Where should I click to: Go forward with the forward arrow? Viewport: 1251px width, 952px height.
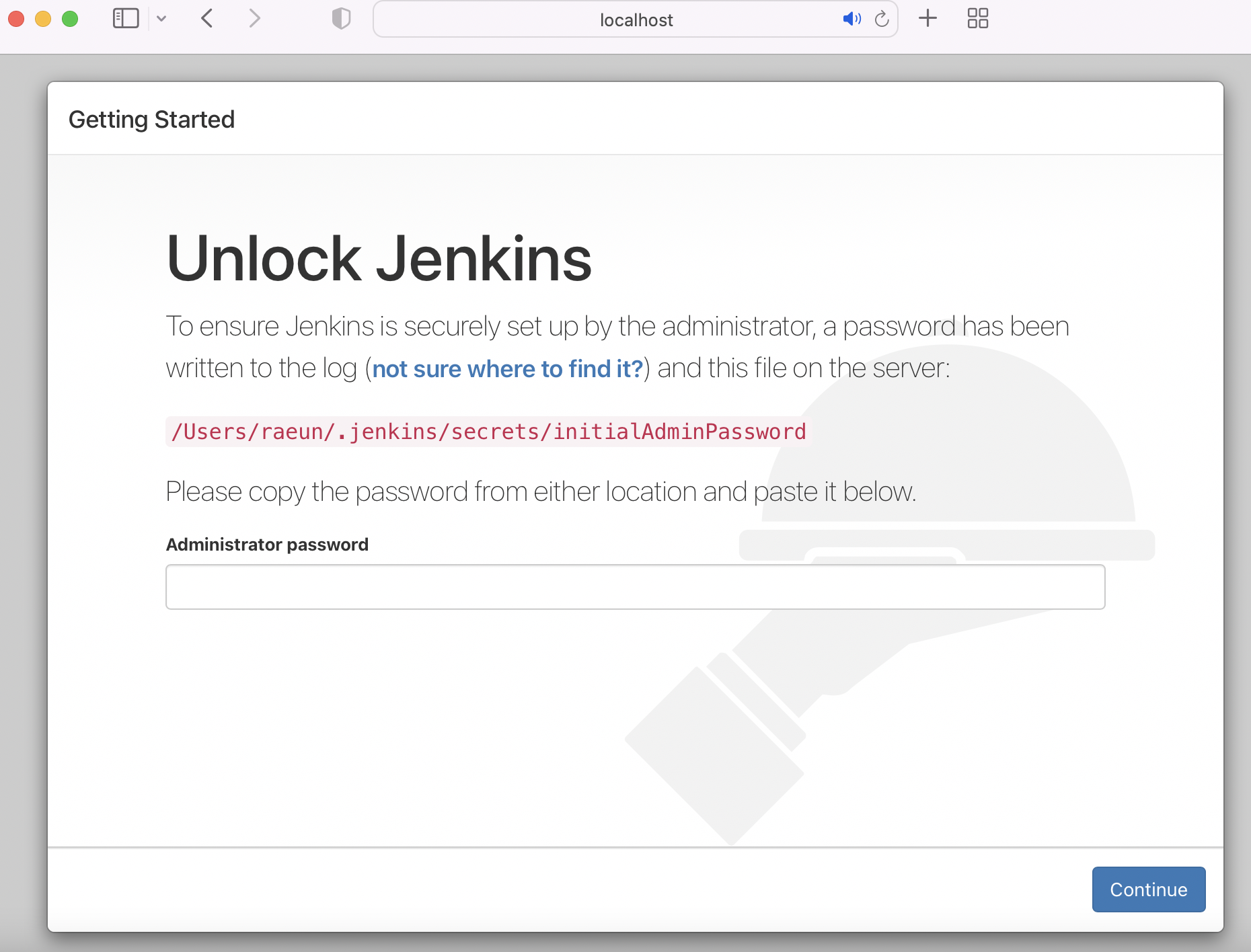point(254,18)
